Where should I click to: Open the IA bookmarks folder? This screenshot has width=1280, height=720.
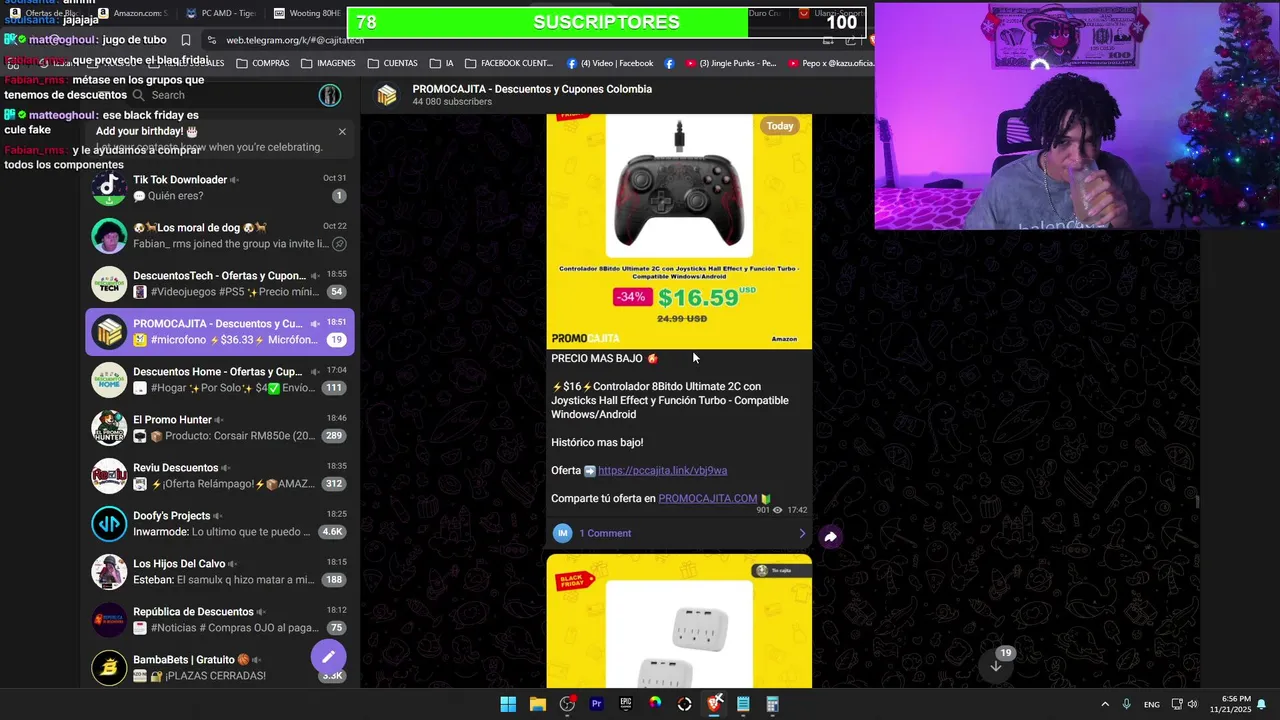click(x=441, y=63)
